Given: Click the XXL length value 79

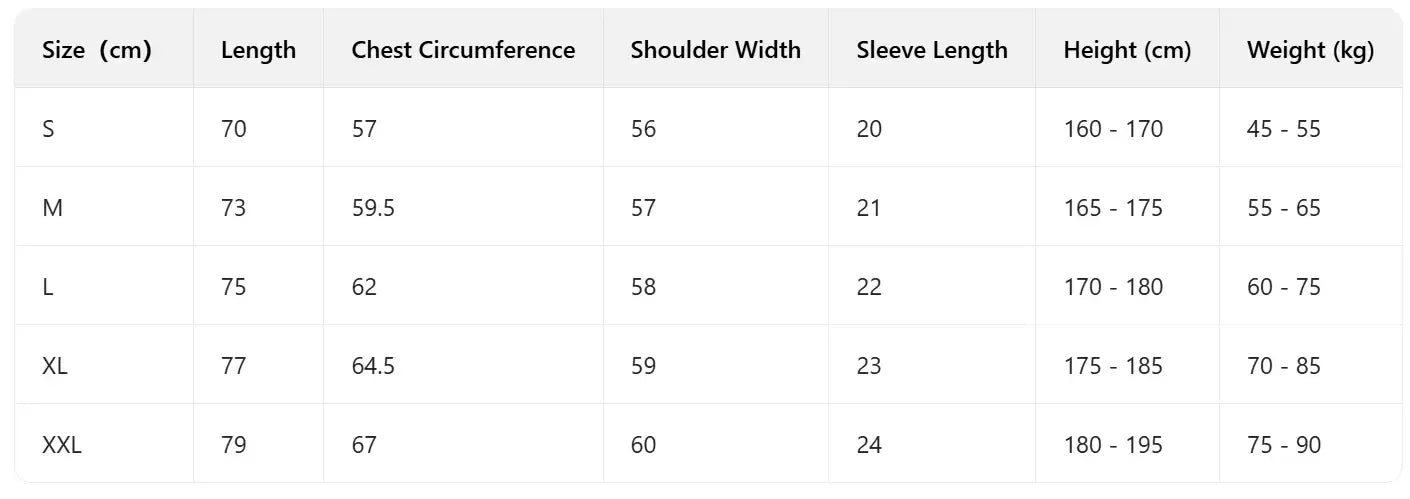Looking at the screenshot, I should pyautogui.click(x=234, y=445).
